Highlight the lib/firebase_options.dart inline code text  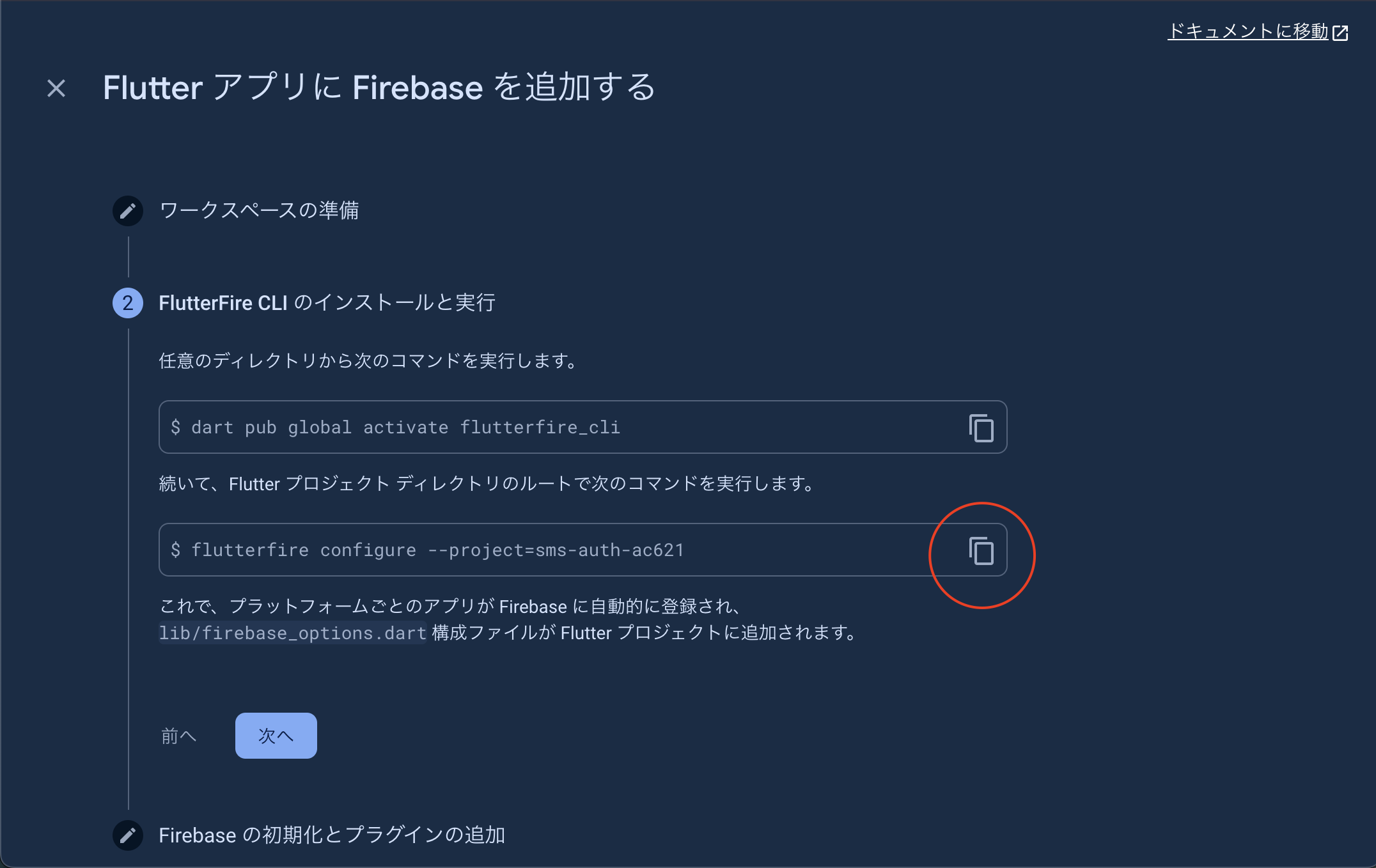292,633
